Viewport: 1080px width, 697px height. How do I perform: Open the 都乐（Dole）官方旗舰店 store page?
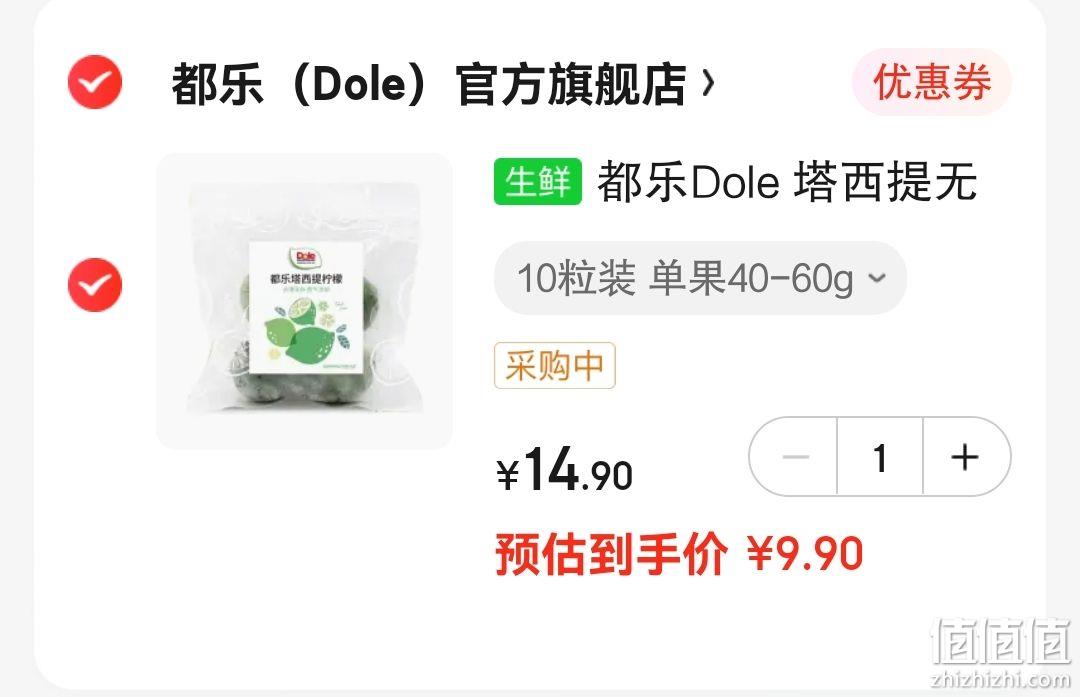pos(428,84)
